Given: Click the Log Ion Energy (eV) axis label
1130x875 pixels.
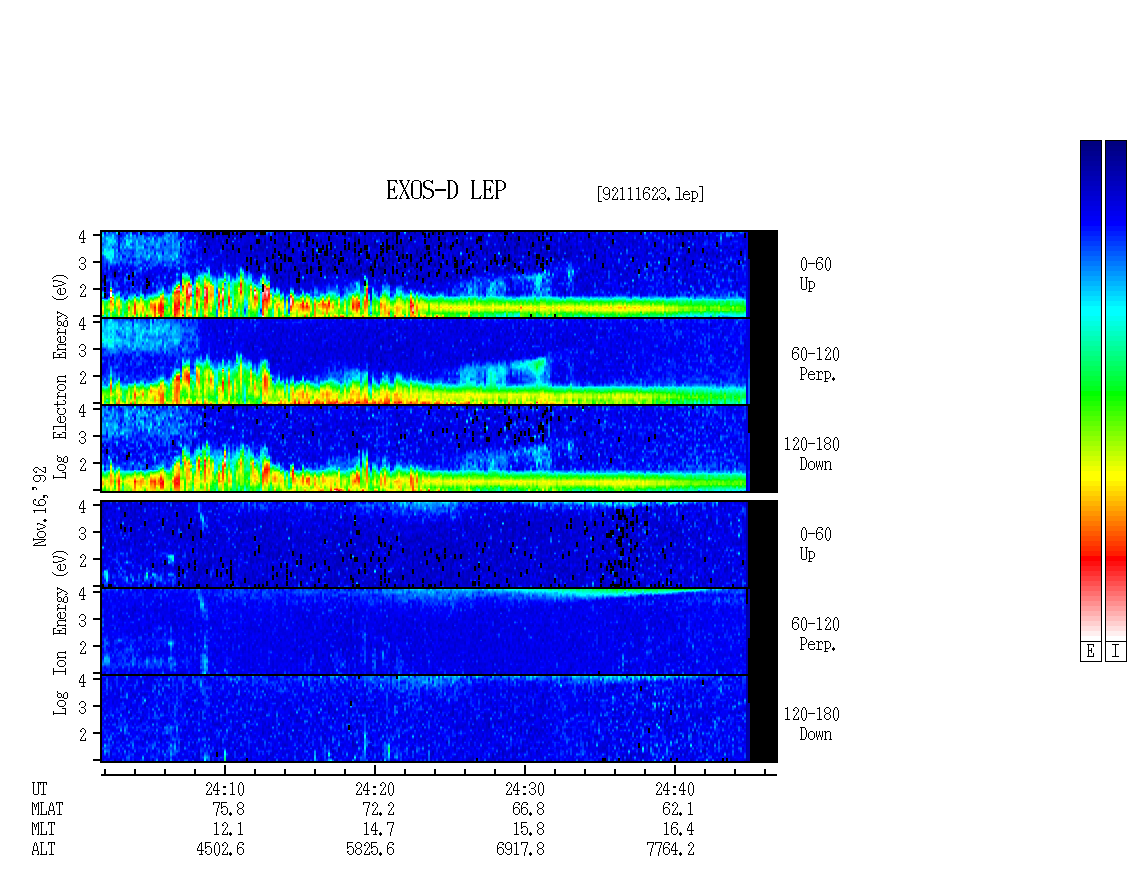Looking at the screenshot, I should 61,632.
